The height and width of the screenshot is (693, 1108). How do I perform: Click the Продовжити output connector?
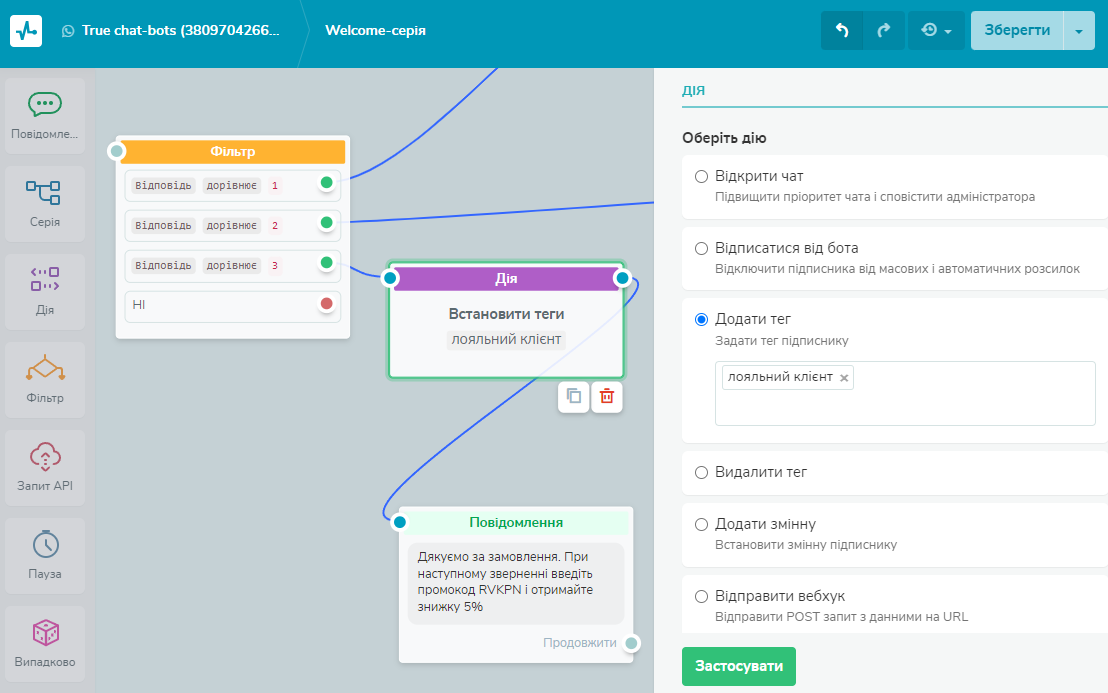tap(632, 644)
